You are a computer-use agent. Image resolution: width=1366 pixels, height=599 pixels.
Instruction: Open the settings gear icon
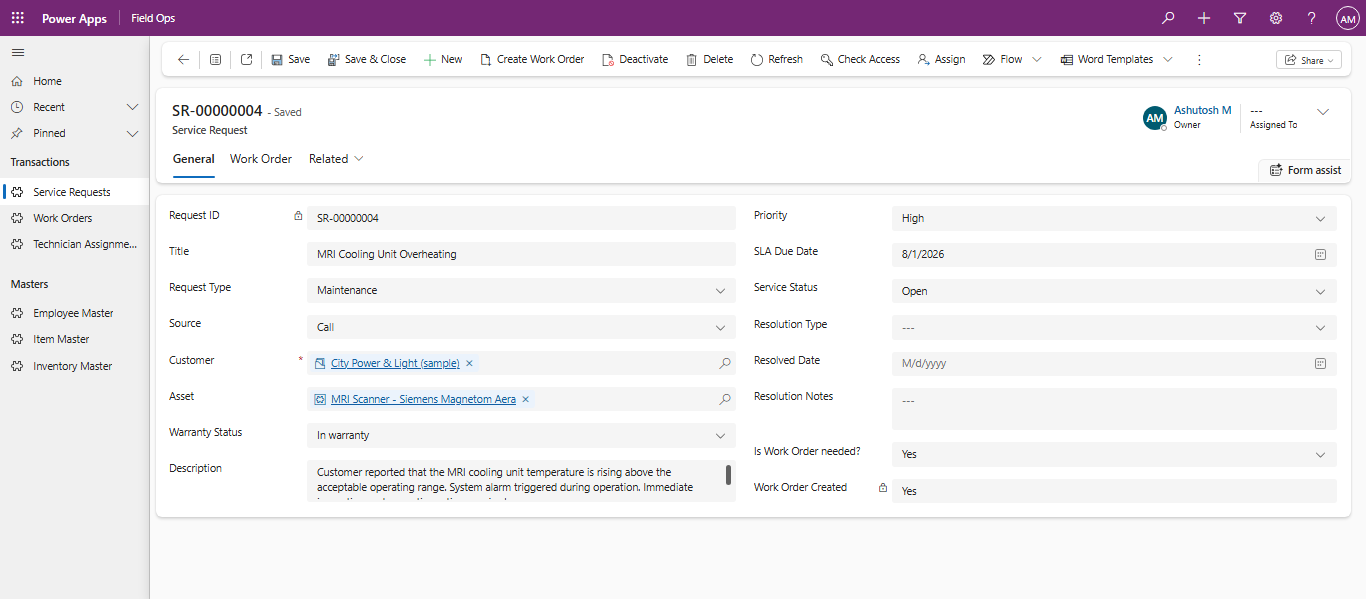tap(1276, 18)
